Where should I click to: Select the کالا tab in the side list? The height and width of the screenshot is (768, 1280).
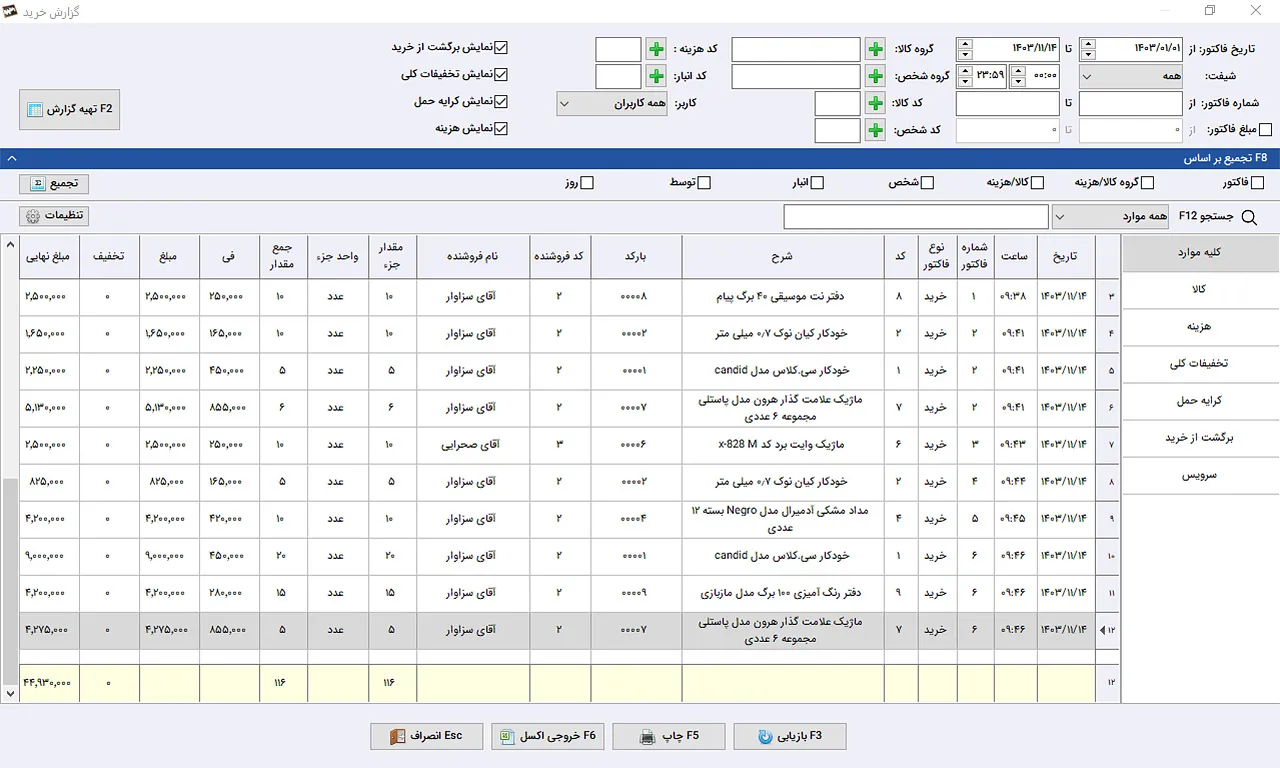(x=1200, y=289)
